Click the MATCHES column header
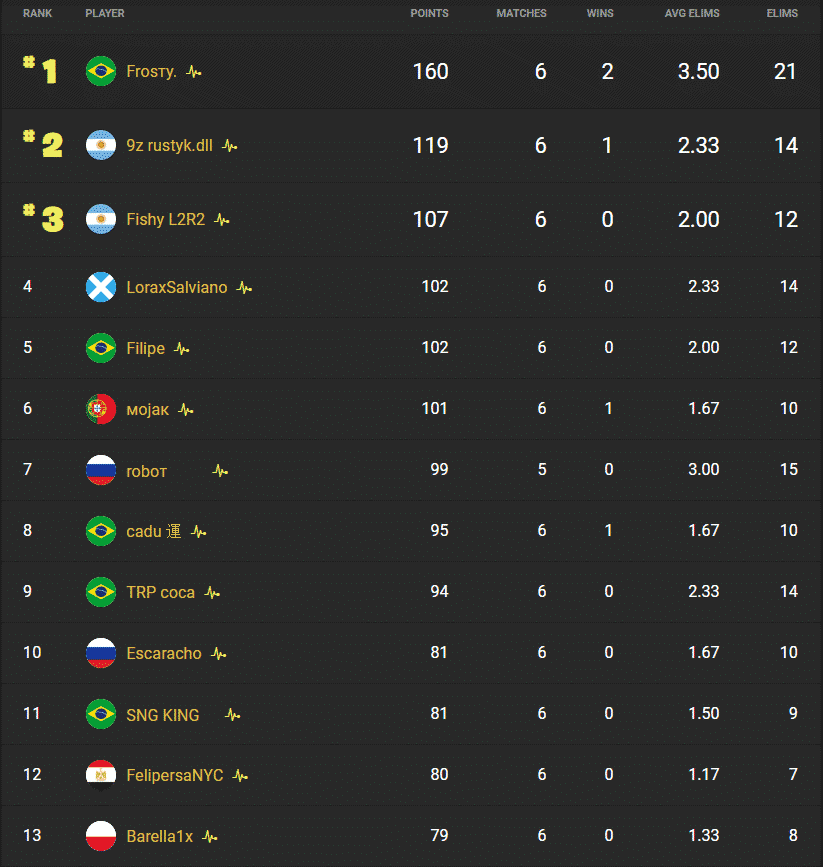This screenshot has height=867, width=823. point(521,13)
